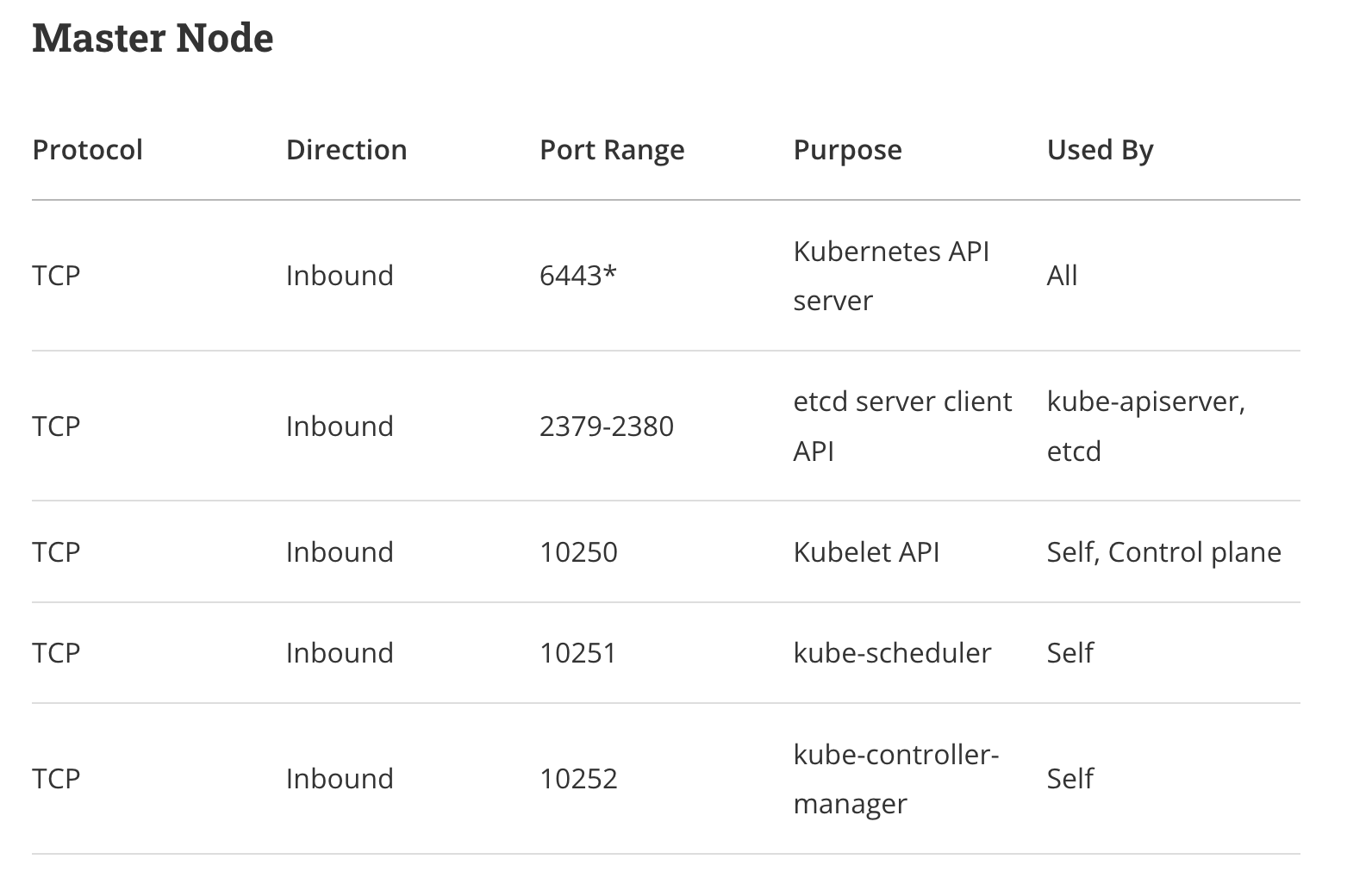1372x884 pixels.
Task: Select the 10250 port cell
Action: tap(578, 552)
